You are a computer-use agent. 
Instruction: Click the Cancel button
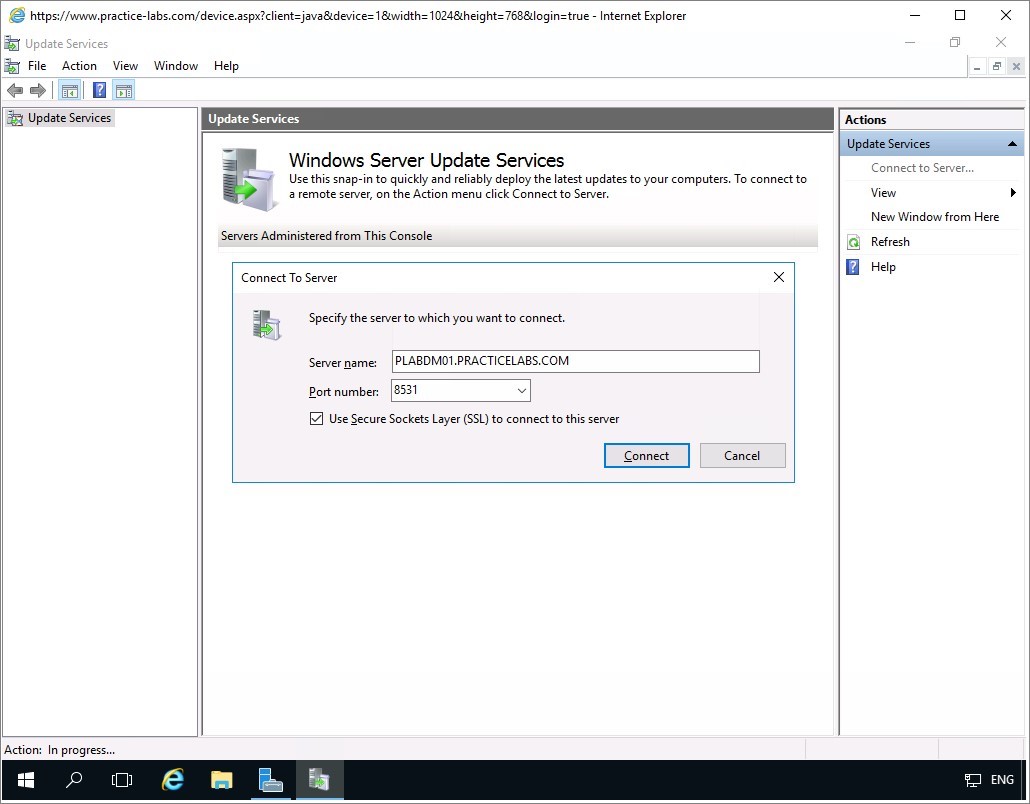click(742, 456)
